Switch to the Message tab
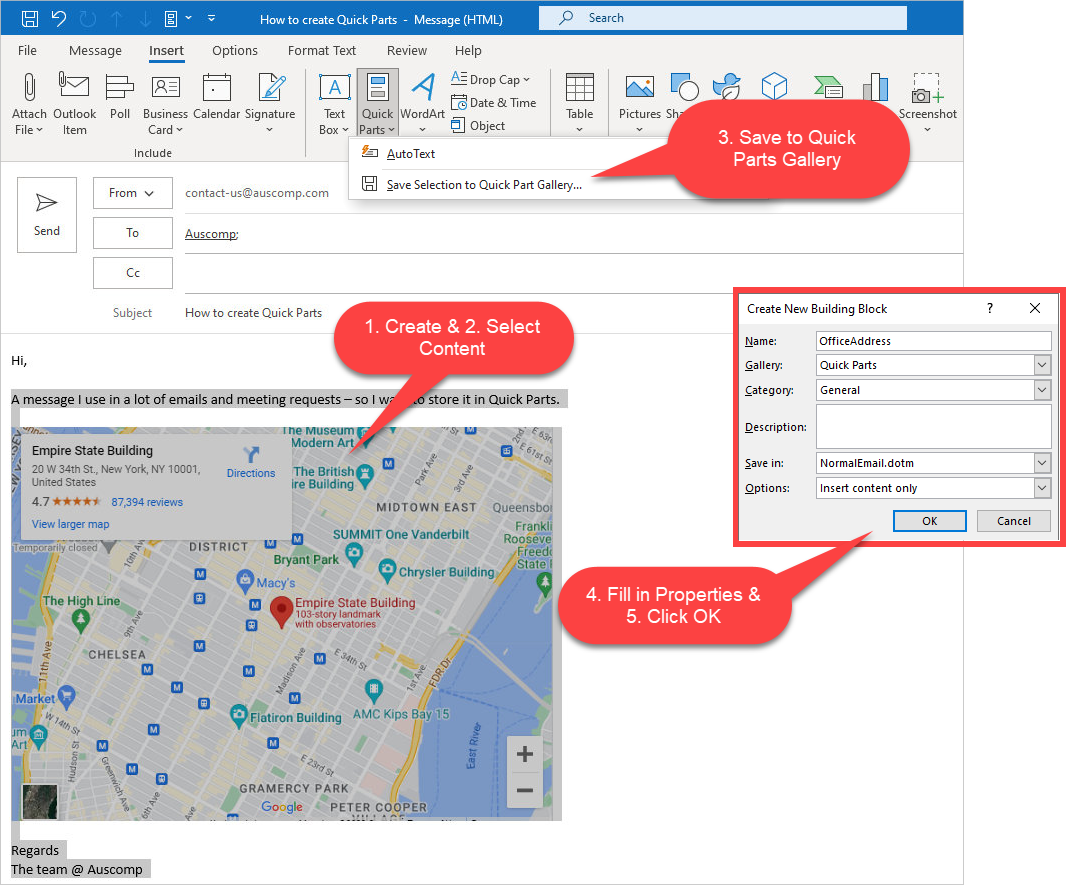This screenshot has height=894, width=1066. 95,50
